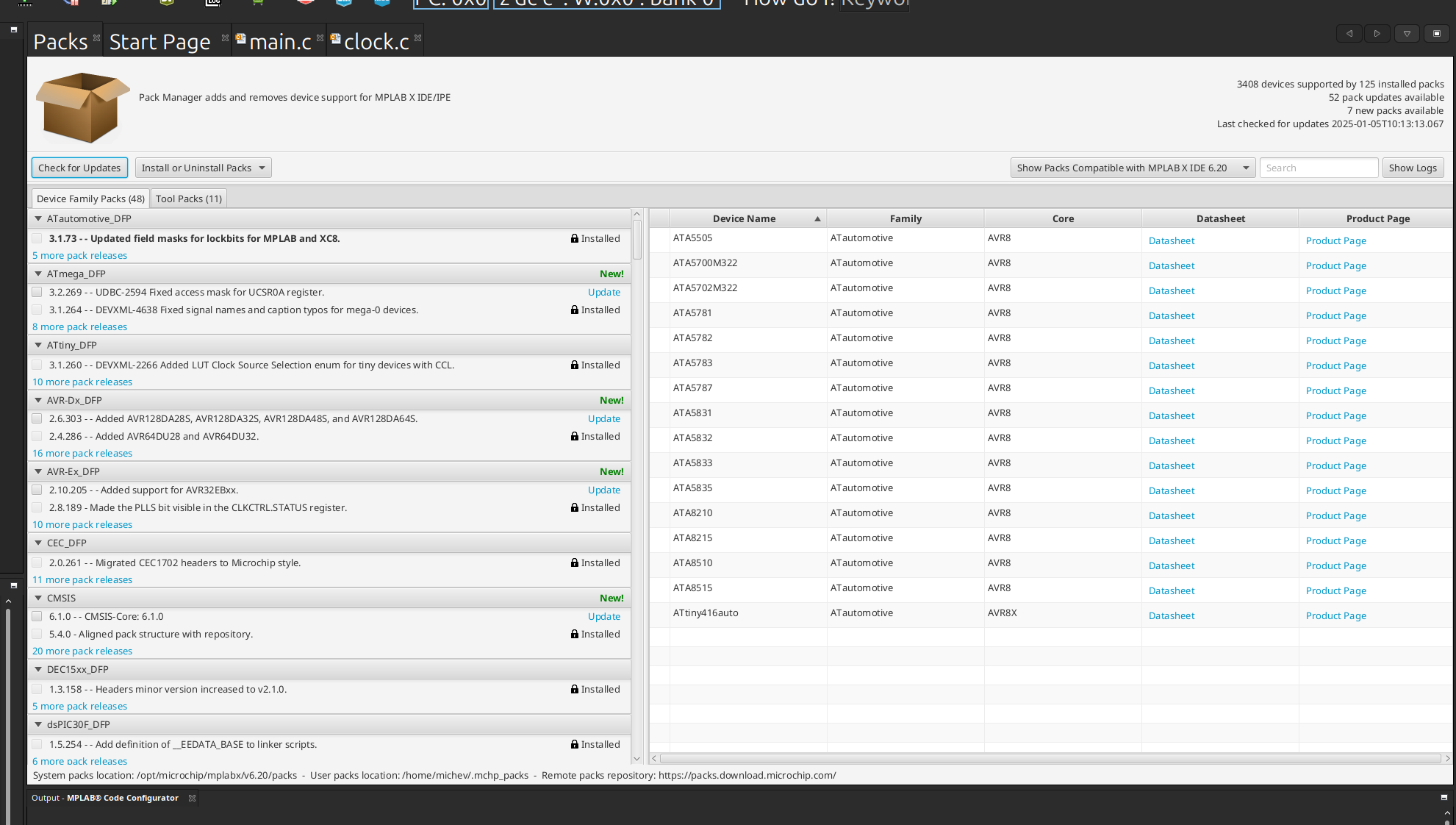
Task: Click the pack list scroll-up arrow
Action: pyautogui.click(x=636, y=214)
